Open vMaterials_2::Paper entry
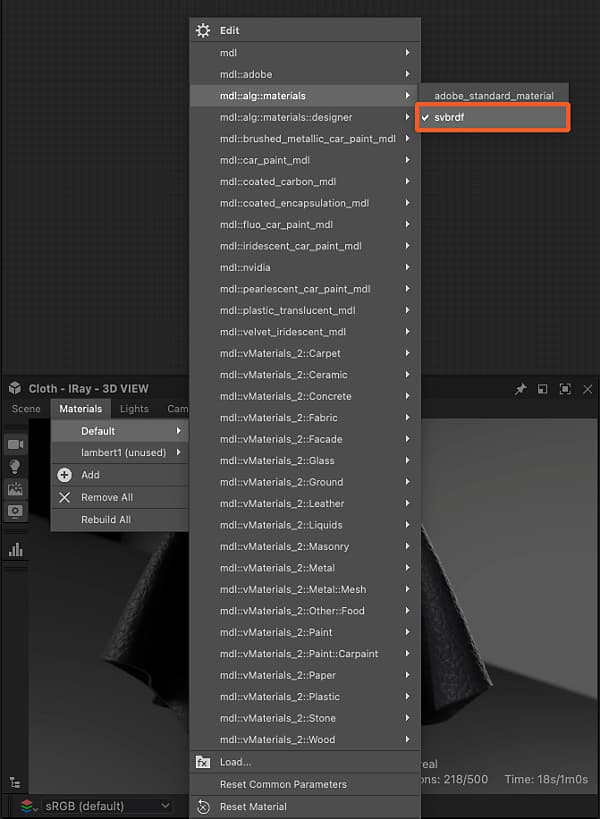The image size is (600, 819). click(305, 675)
